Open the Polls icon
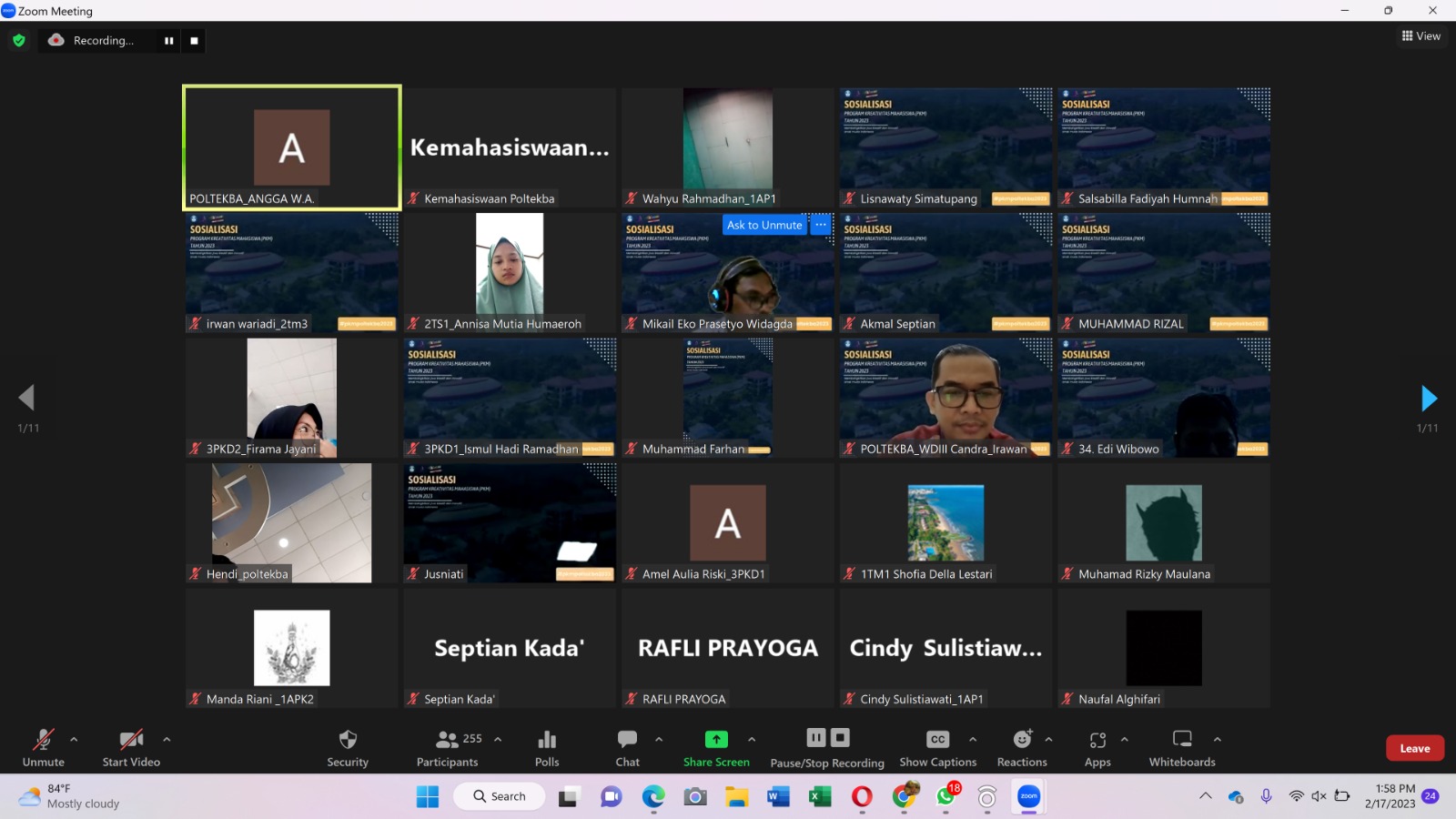 pos(547,748)
